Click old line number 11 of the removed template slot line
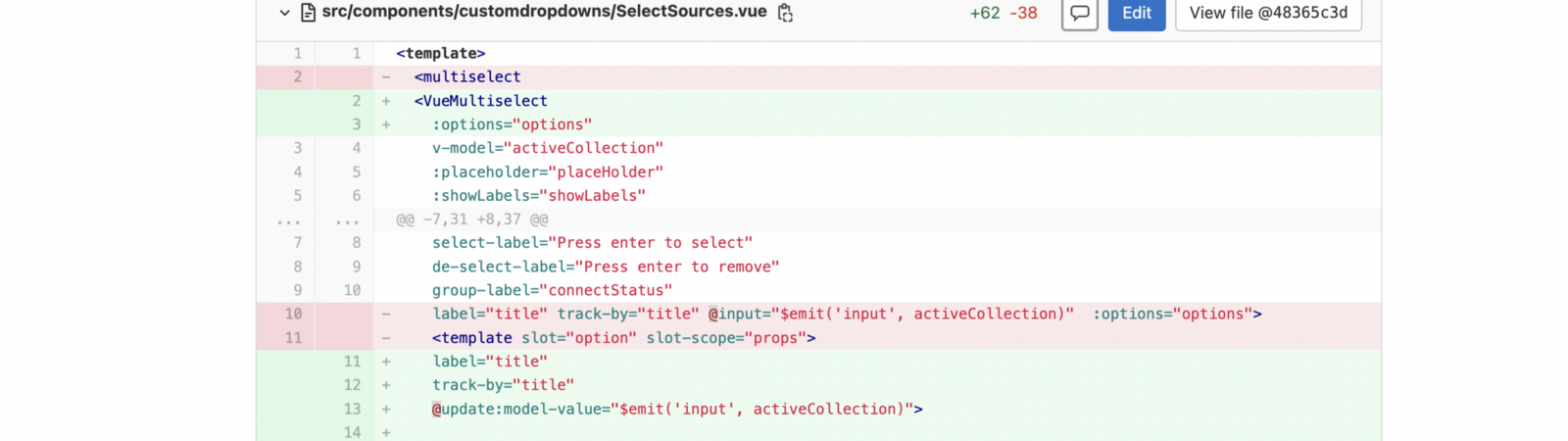The width and height of the screenshot is (1568, 441). [x=293, y=338]
